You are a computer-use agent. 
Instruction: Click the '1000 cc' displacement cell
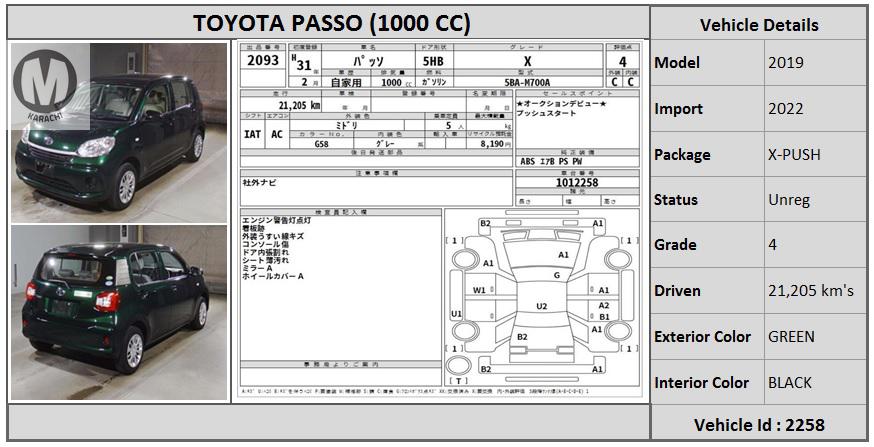tap(395, 82)
